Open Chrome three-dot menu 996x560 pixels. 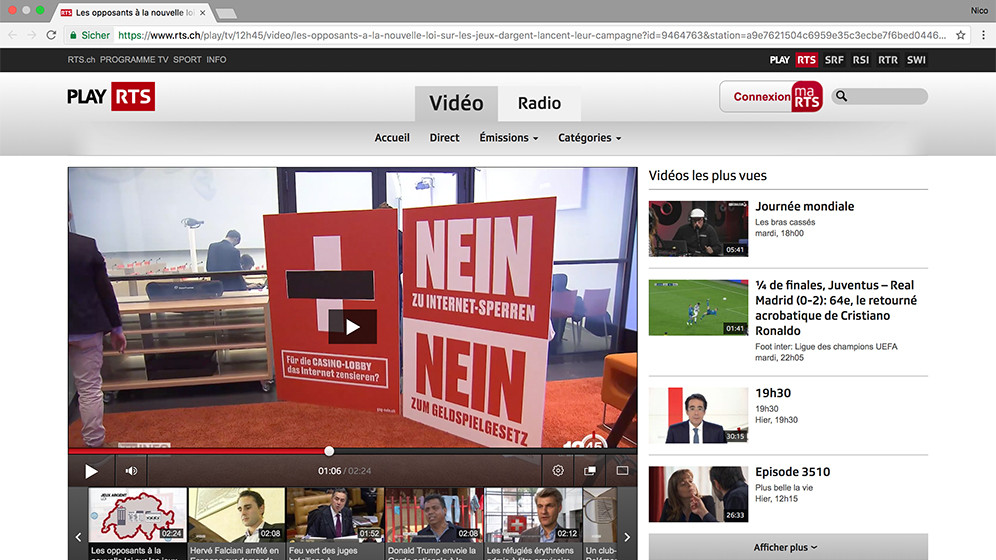coord(983,36)
